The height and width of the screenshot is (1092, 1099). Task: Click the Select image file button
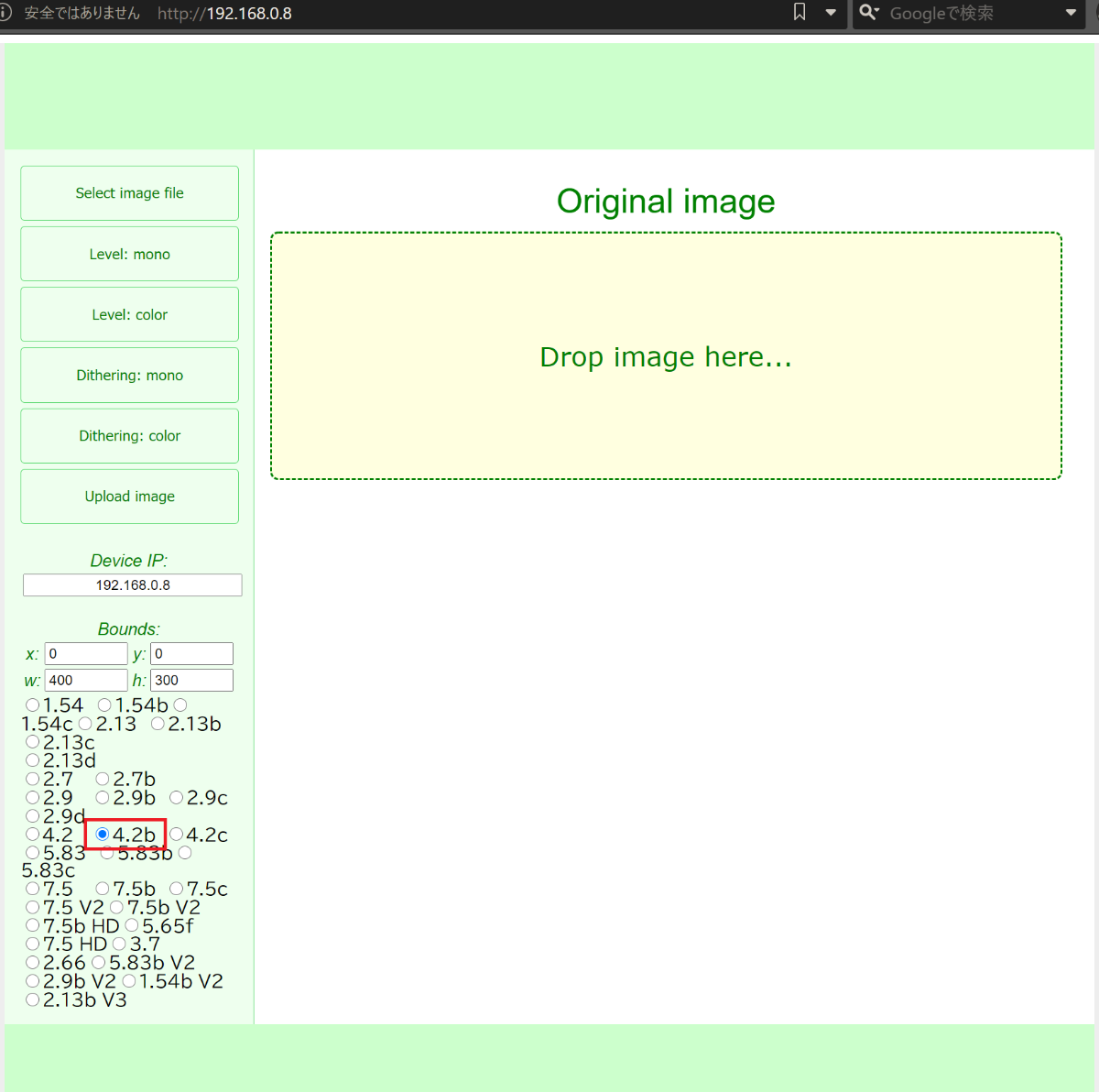pyautogui.click(x=129, y=193)
